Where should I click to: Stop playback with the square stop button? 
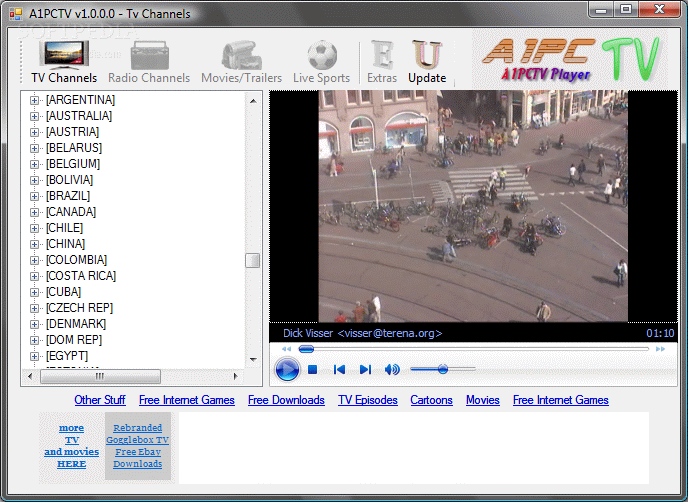(312, 370)
